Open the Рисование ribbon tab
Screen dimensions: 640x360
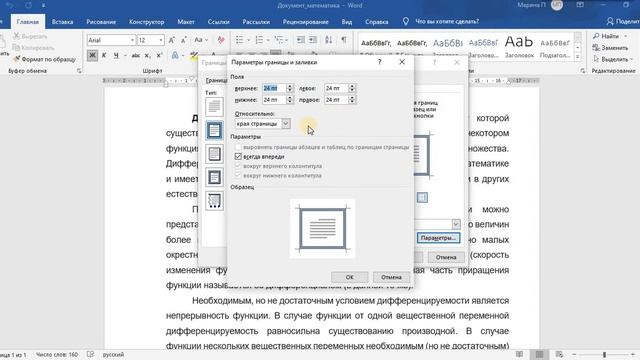[101, 22]
